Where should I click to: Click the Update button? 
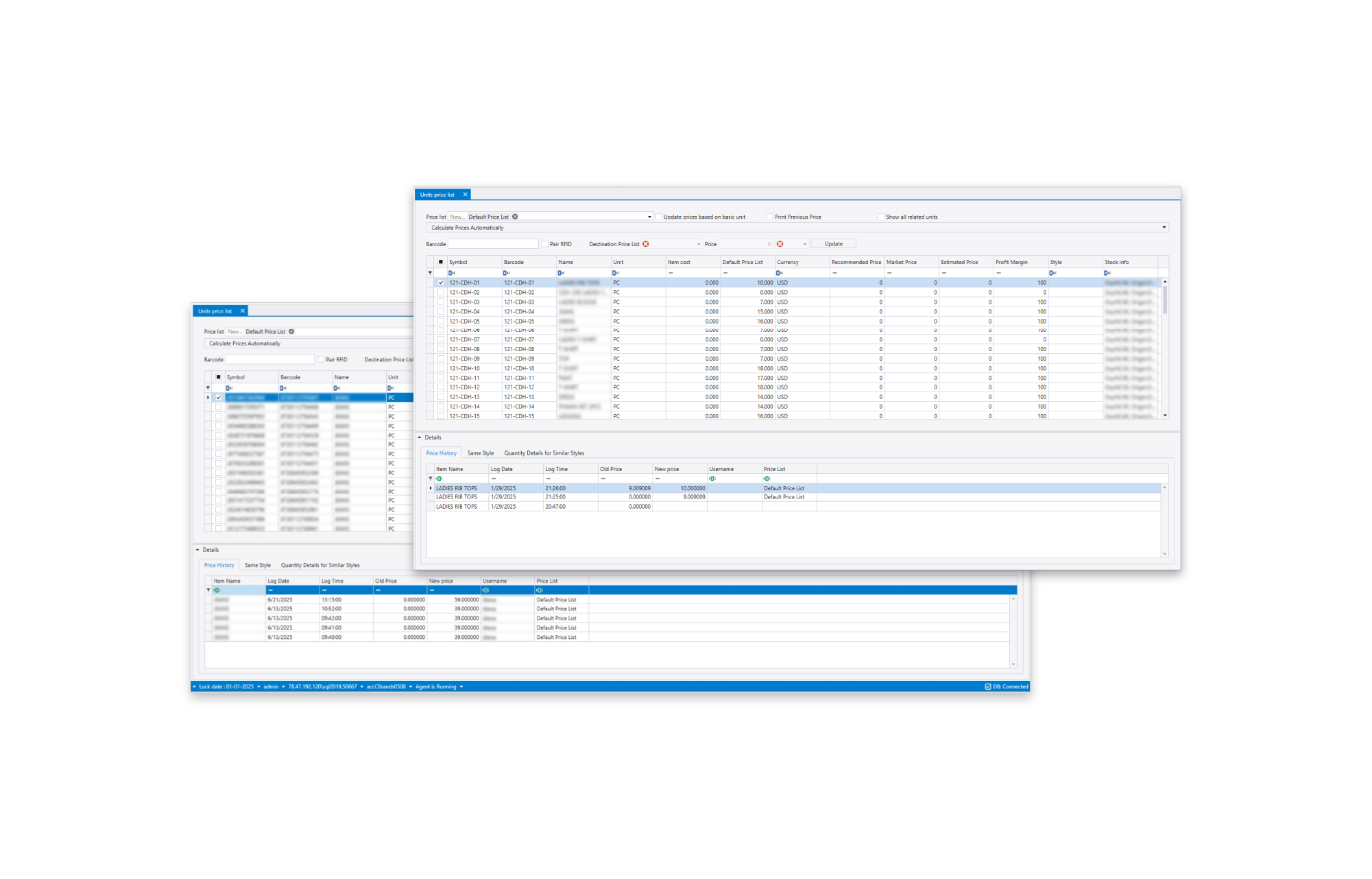834,244
